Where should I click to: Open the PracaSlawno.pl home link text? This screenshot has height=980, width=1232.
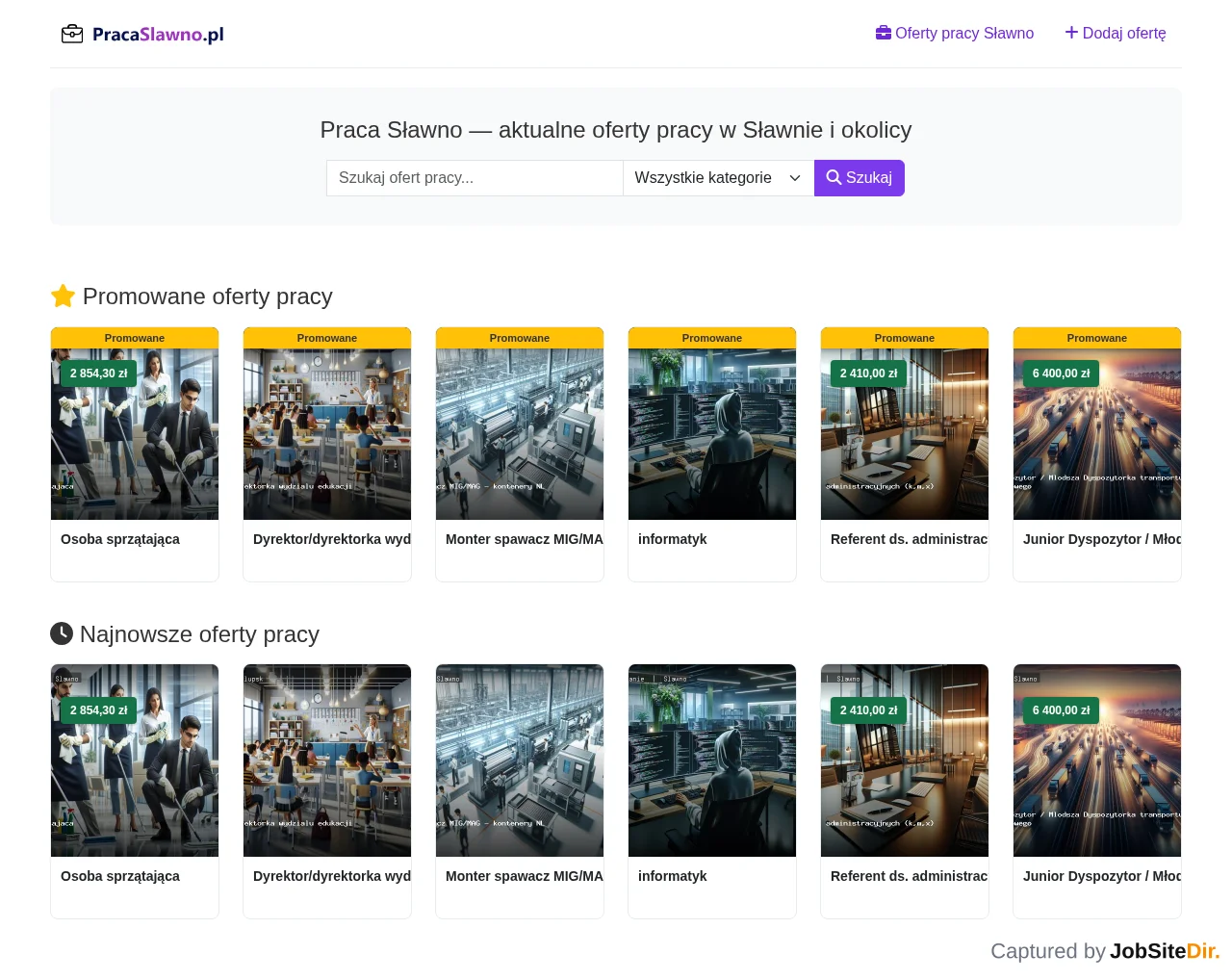(158, 35)
